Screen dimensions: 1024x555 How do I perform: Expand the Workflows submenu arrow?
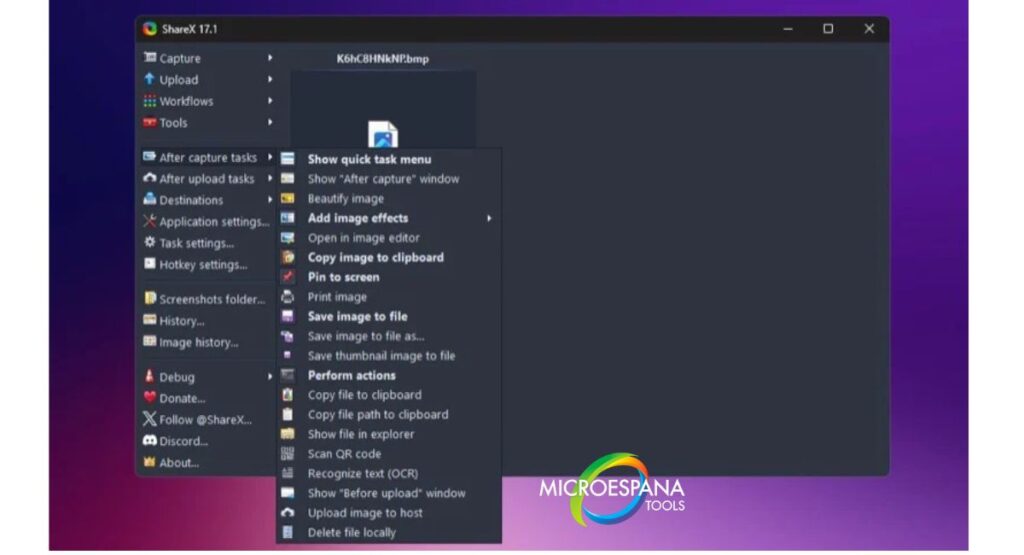click(x=270, y=101)
